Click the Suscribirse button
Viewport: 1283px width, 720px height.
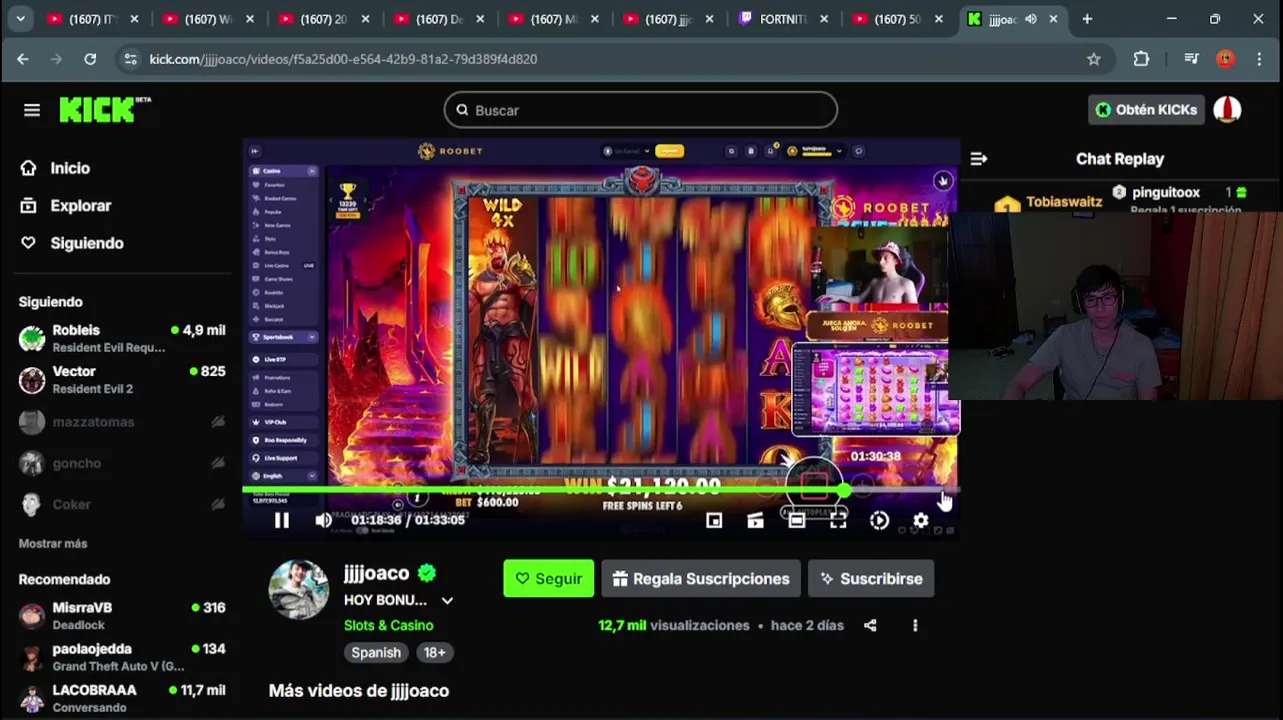[871, 579]
